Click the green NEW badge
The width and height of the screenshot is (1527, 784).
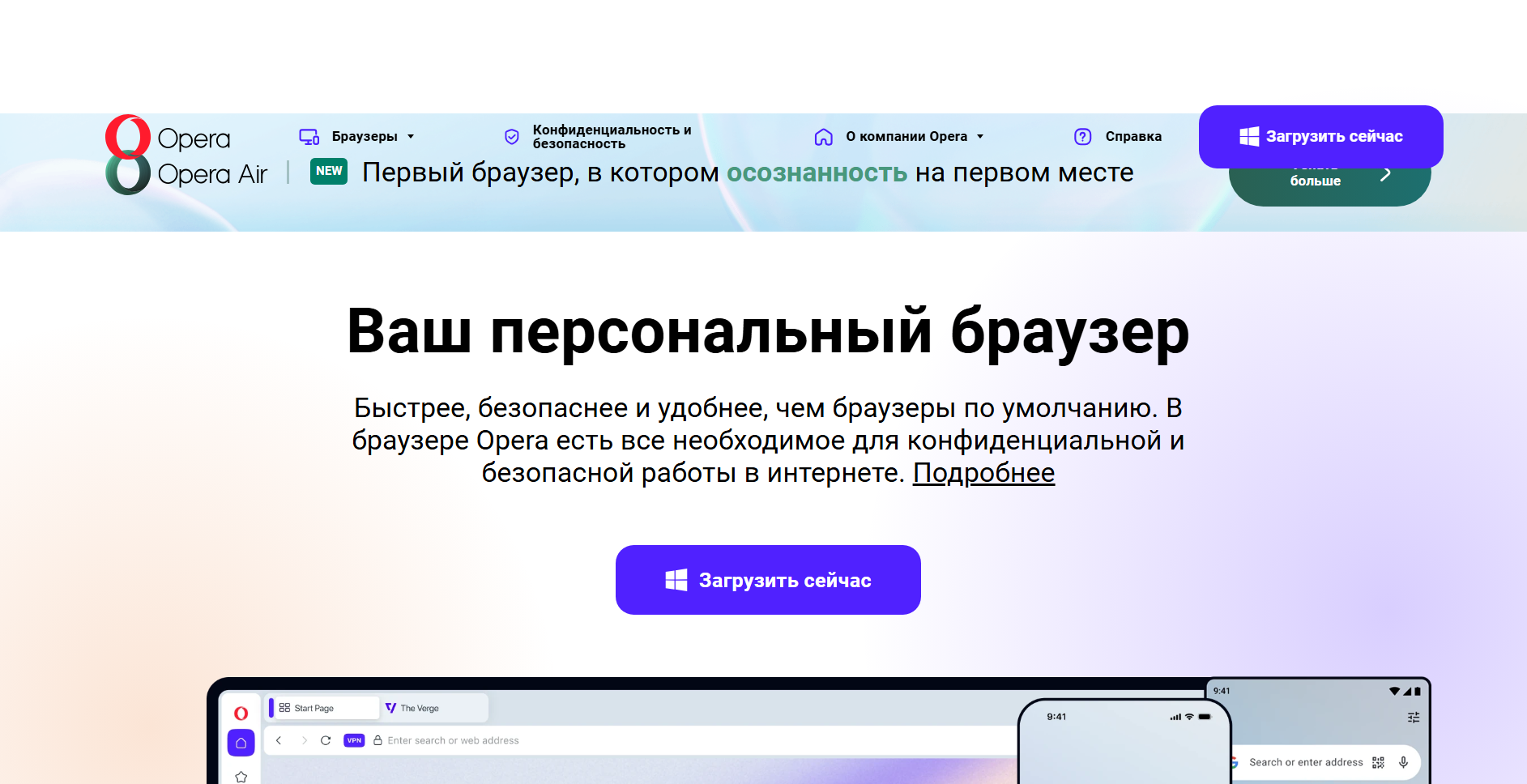tap(329, 171)
